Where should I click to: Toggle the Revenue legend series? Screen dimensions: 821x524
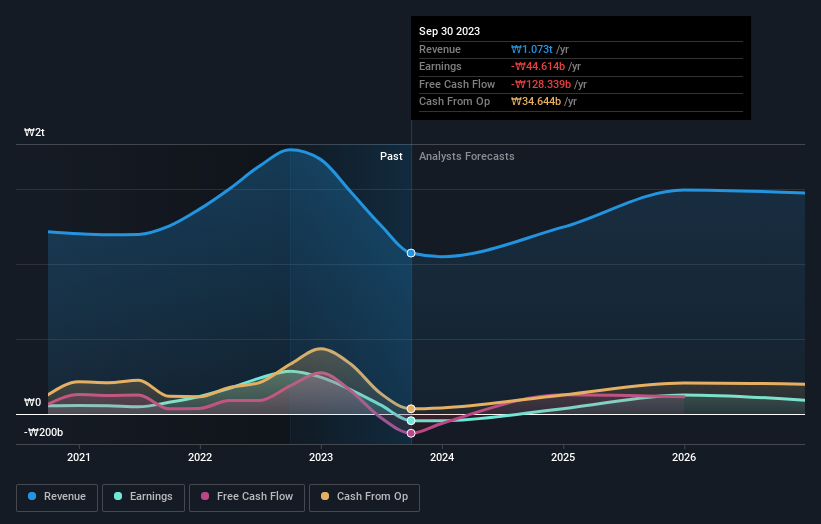point(57,497)
